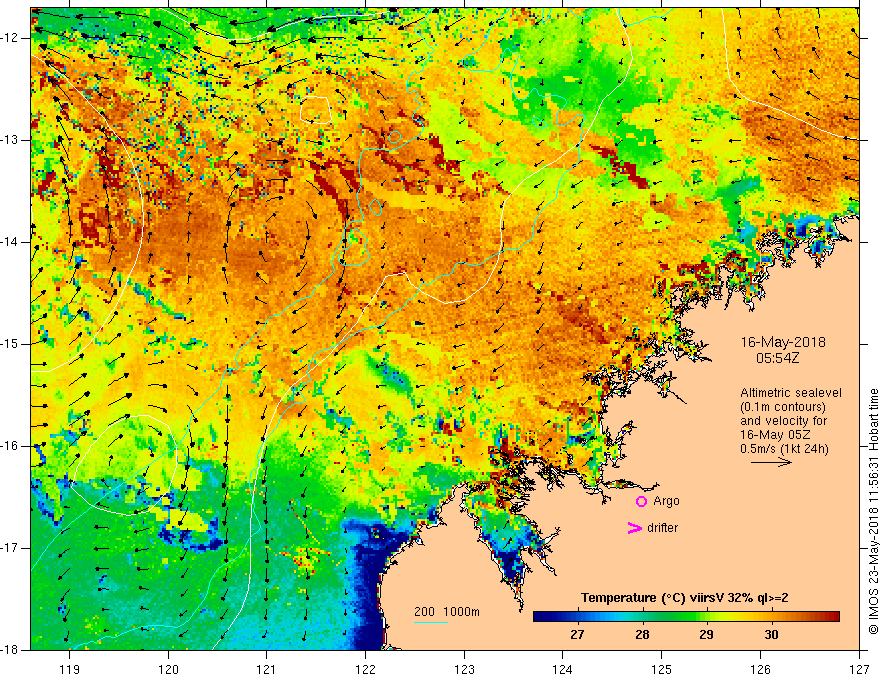Click 'and velocity for' caption line
The width and height of the screenshot is (880, 680).
(783, 421)
